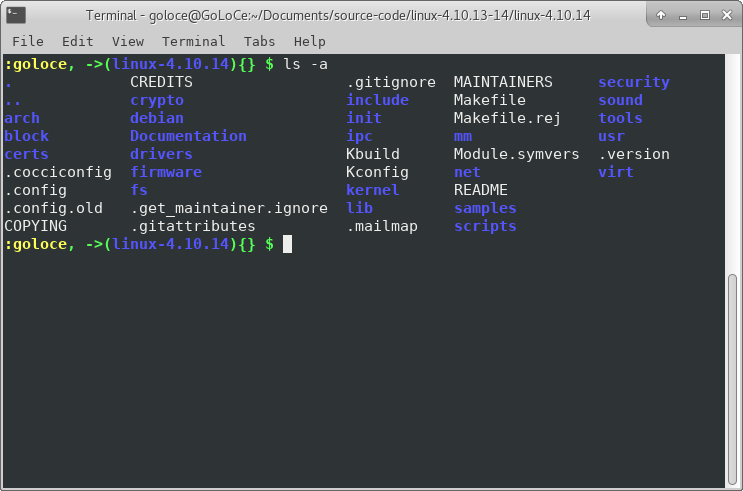The width and height of the screenshot is (743, 491).
Task: Click the 'ls -a' command text
Action: coord(305,64)
